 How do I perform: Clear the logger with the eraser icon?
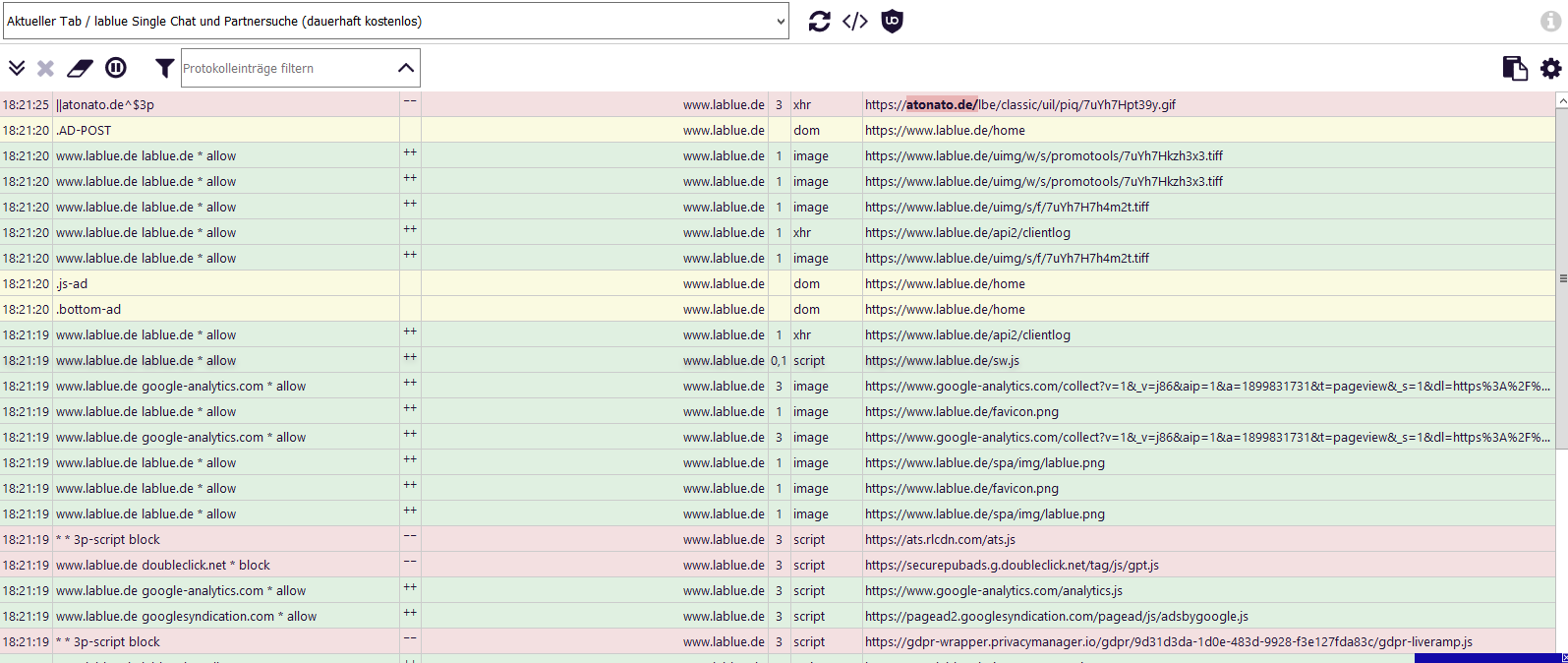point(80,68)
